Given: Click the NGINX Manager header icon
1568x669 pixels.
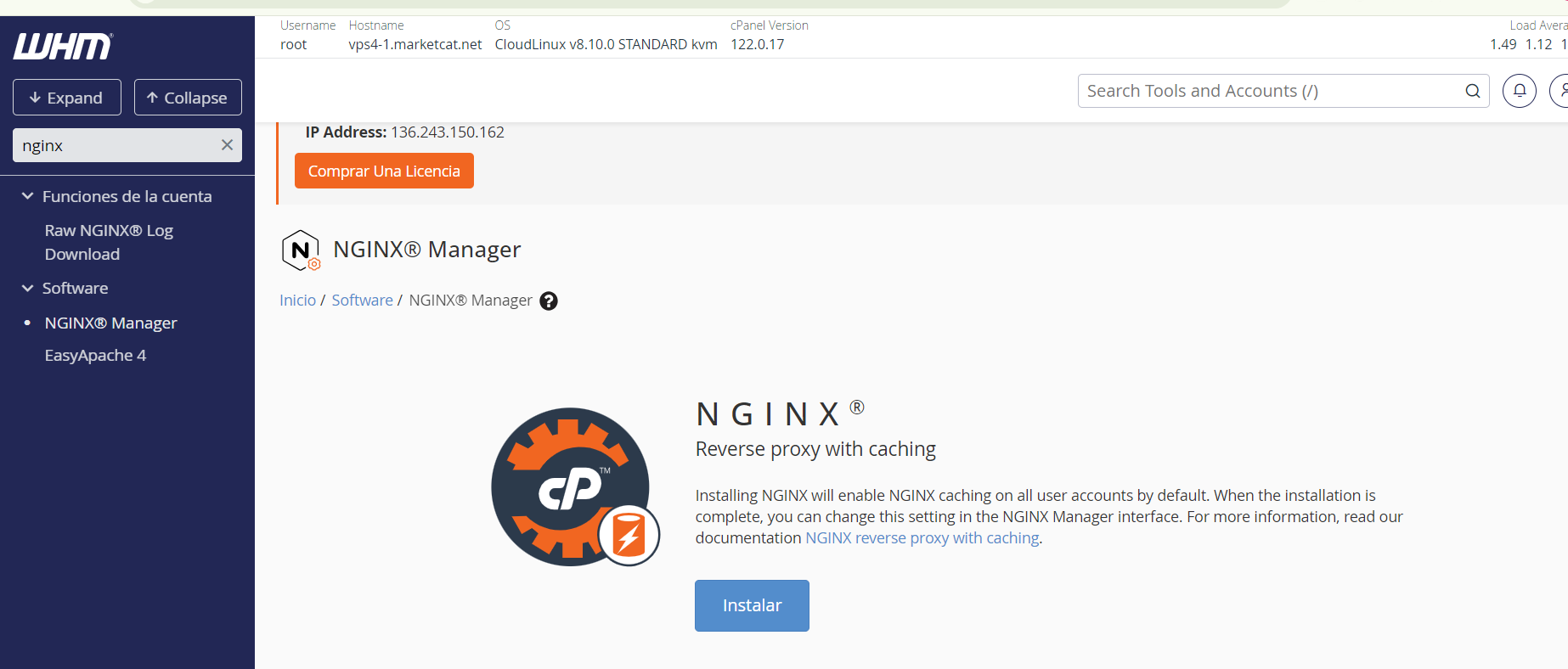Looking at the screenshot, I should [301, 250].
